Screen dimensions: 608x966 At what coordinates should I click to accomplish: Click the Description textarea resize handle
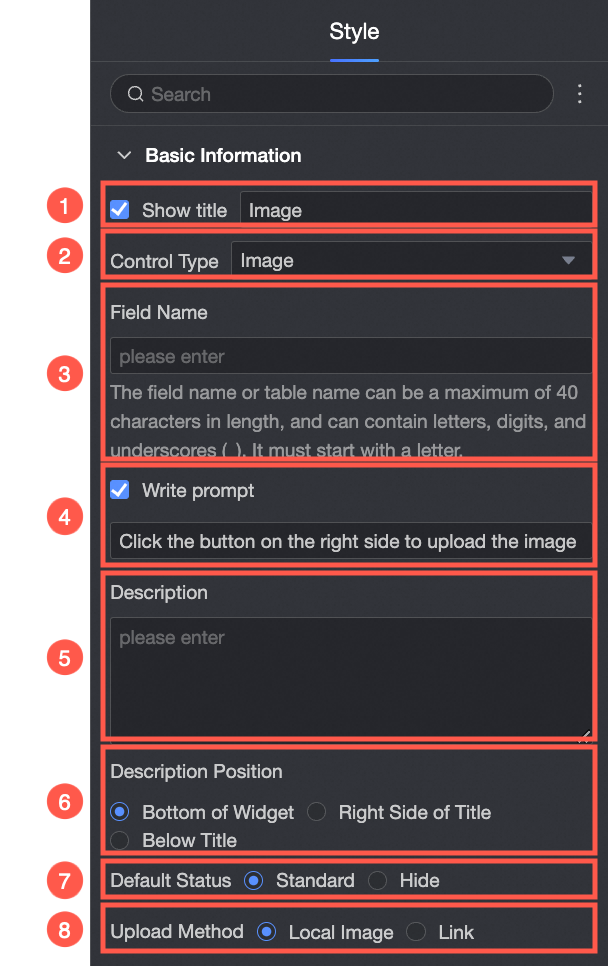pos(584,737)
